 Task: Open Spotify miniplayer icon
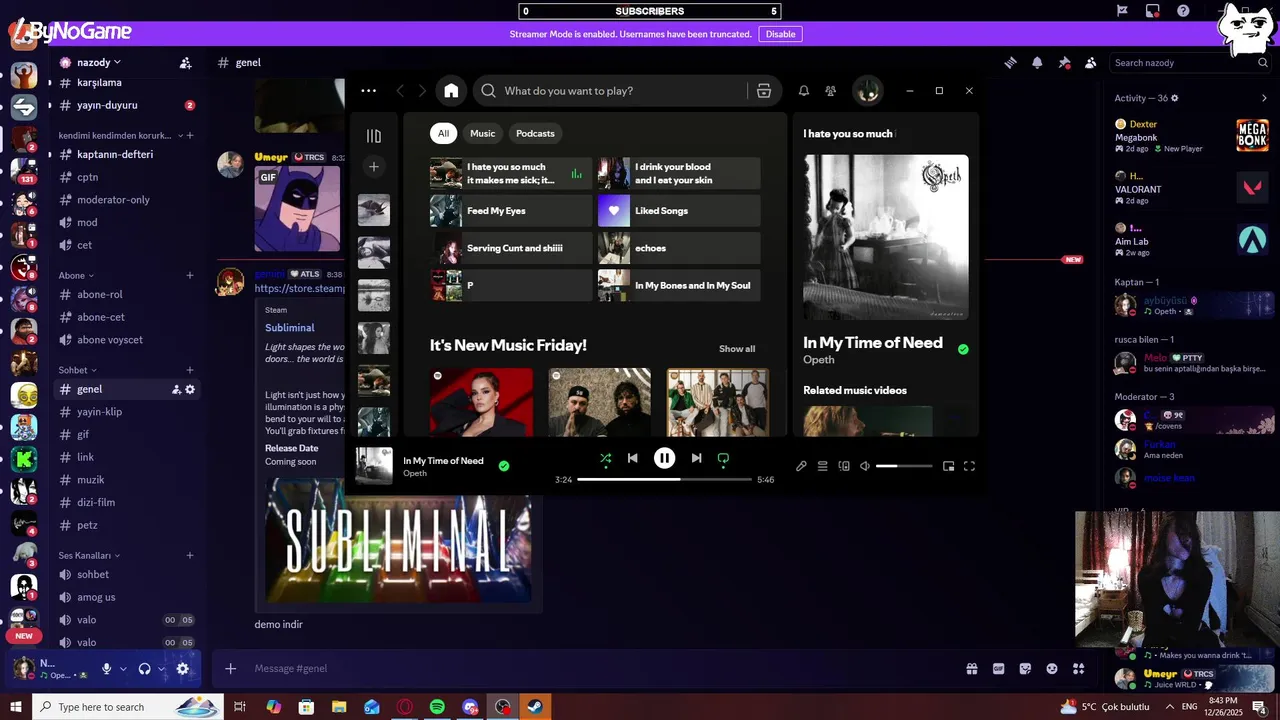948,466
